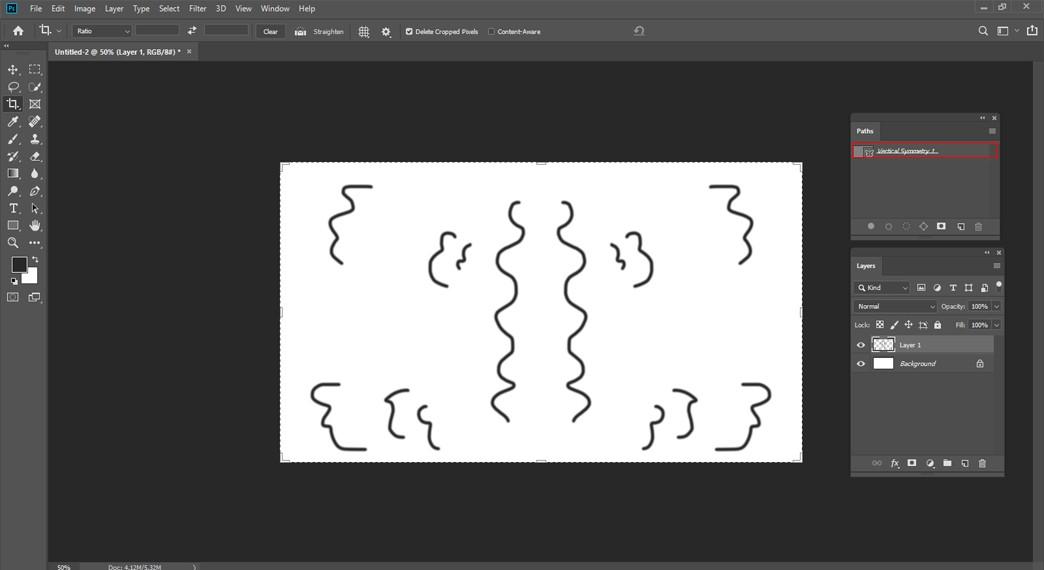Viewport: 1044px width, 570px height.
Task: Toggle the layer filtering on/off switch
Action: 999,287
